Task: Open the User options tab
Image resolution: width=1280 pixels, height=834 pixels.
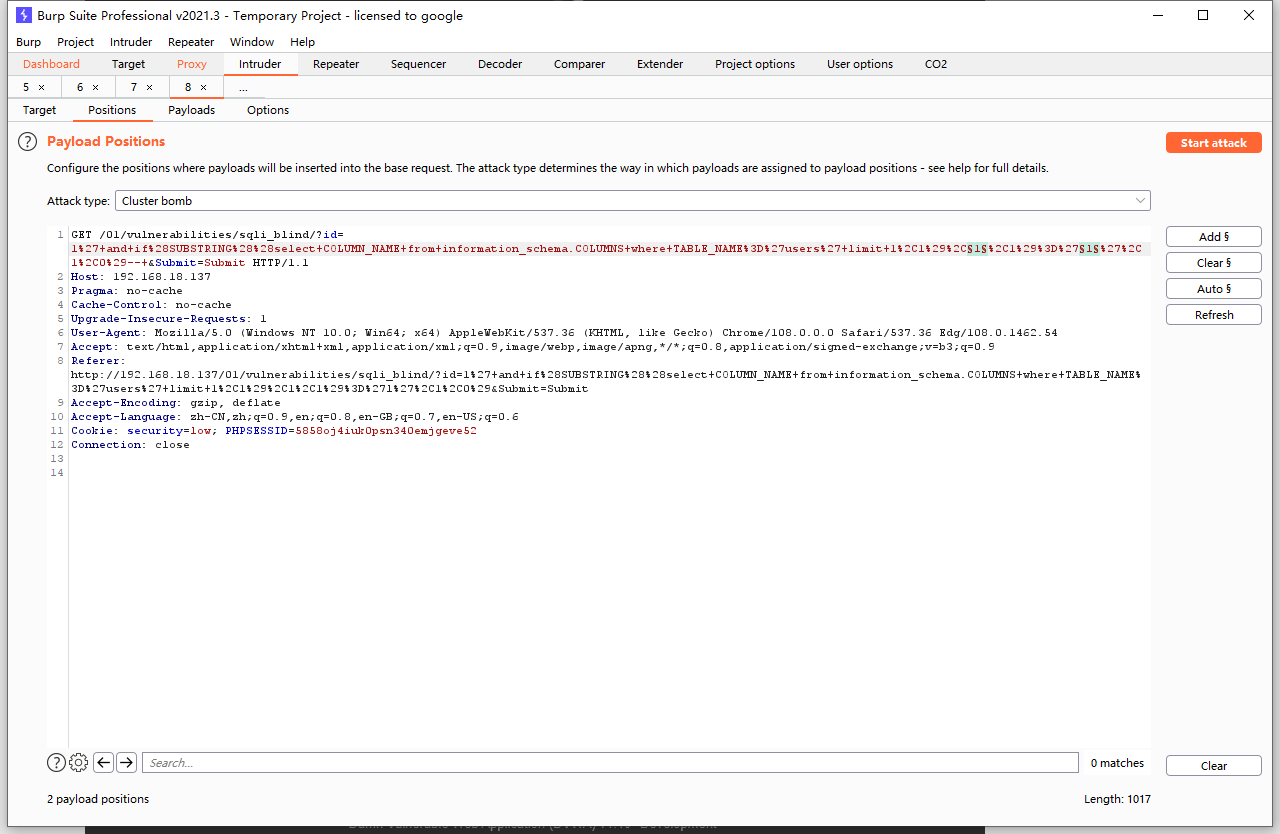Action: tap(860, 64)
